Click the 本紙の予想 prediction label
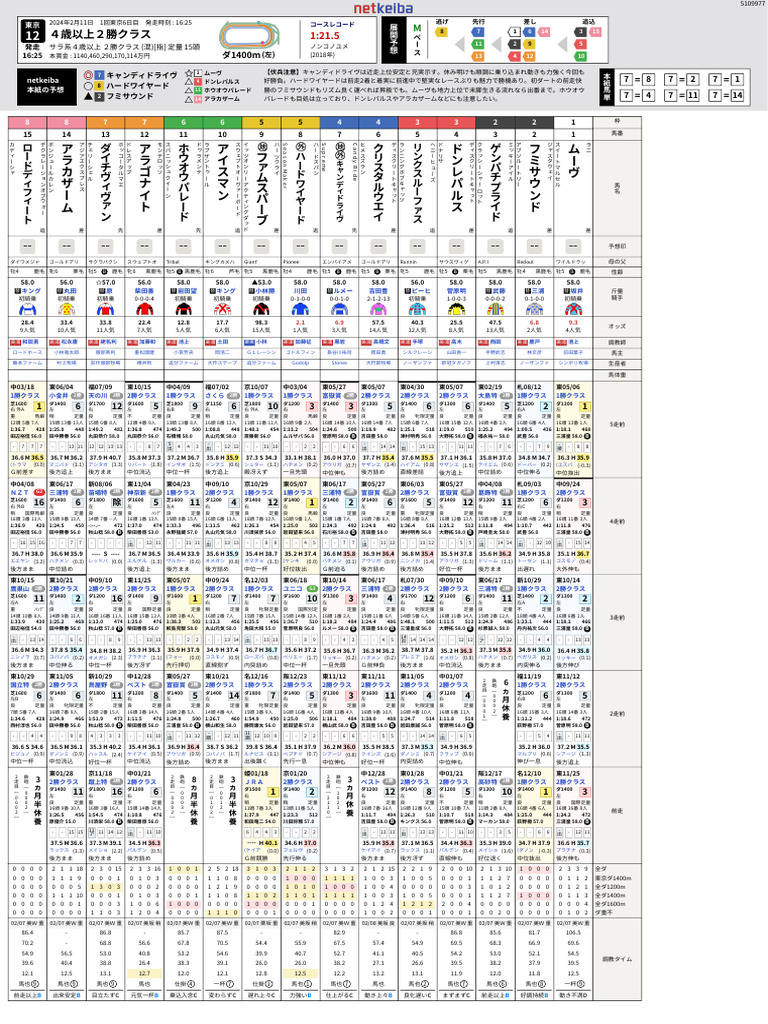This screenshot has height=1024, width=768. tap(42, 84)
